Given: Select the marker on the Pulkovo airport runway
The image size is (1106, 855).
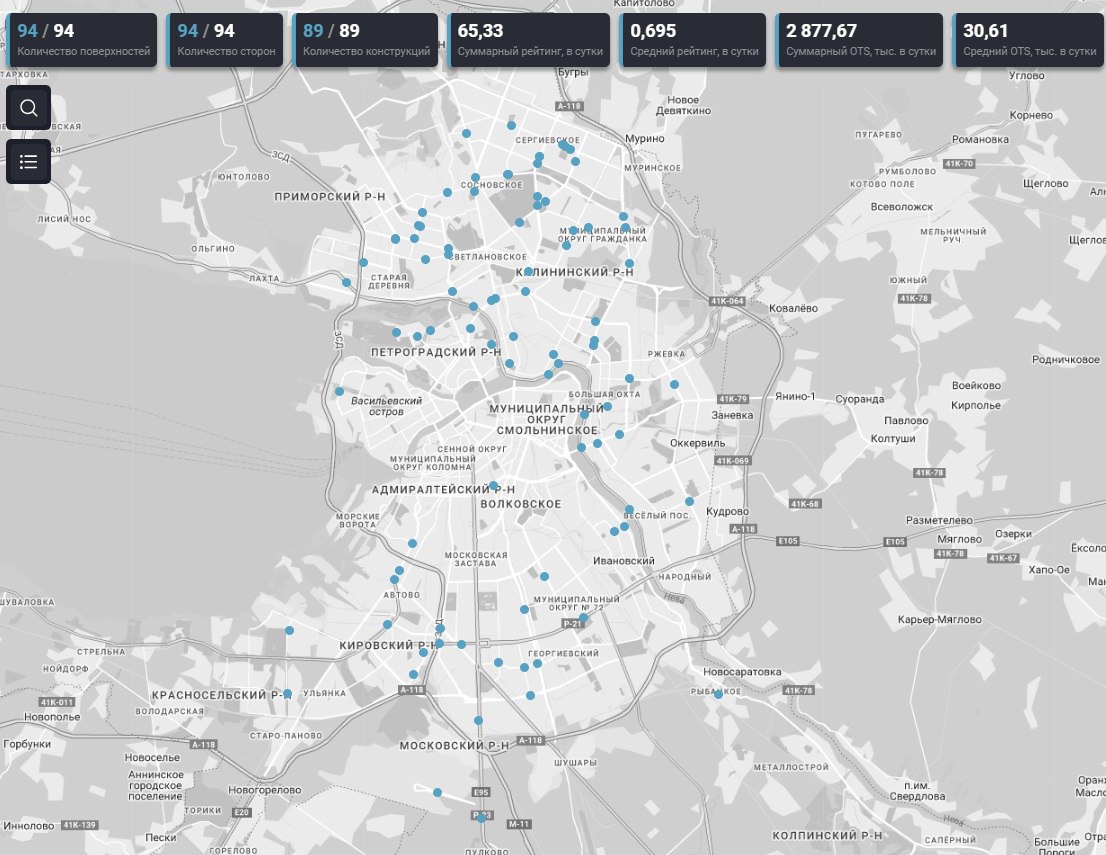Looking at the screenshot, I should (437, 792).
